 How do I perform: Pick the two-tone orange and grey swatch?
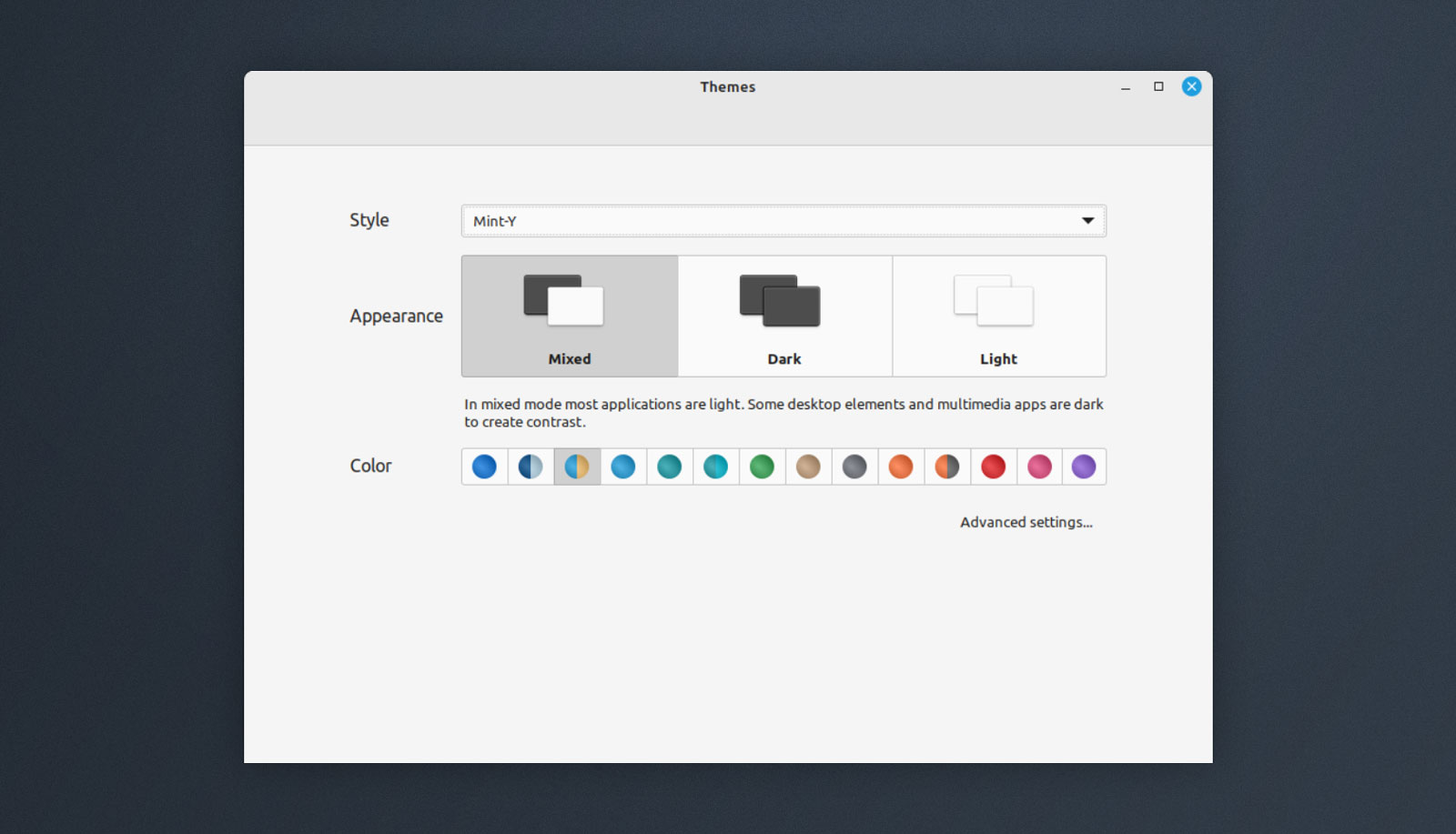click(947, 467)
